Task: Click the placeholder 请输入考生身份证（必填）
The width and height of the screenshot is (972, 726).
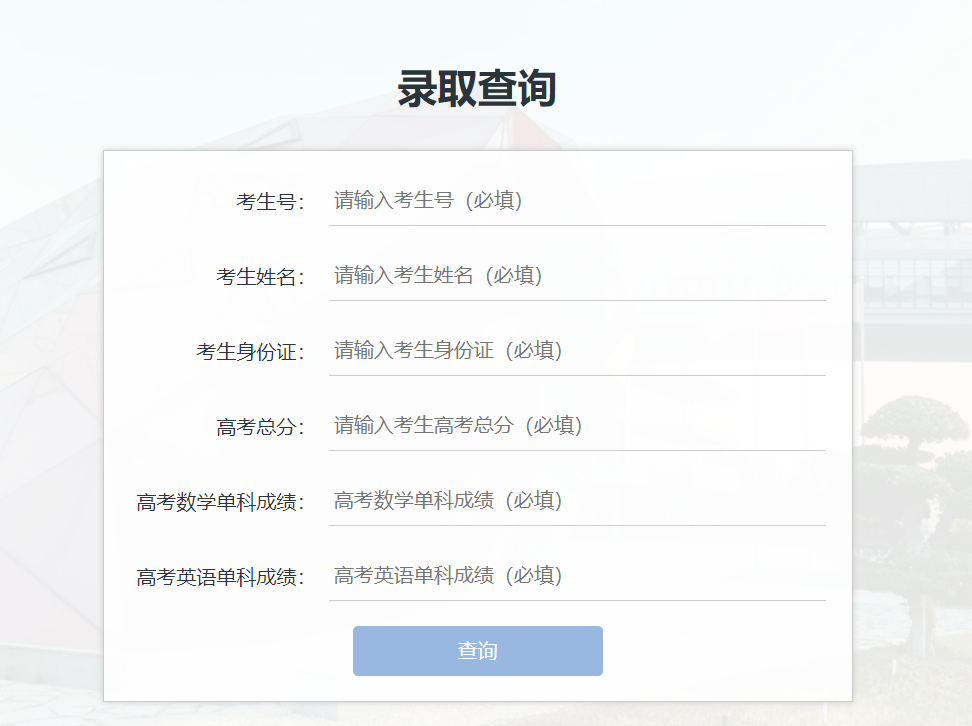Action: tap(446, 350)
